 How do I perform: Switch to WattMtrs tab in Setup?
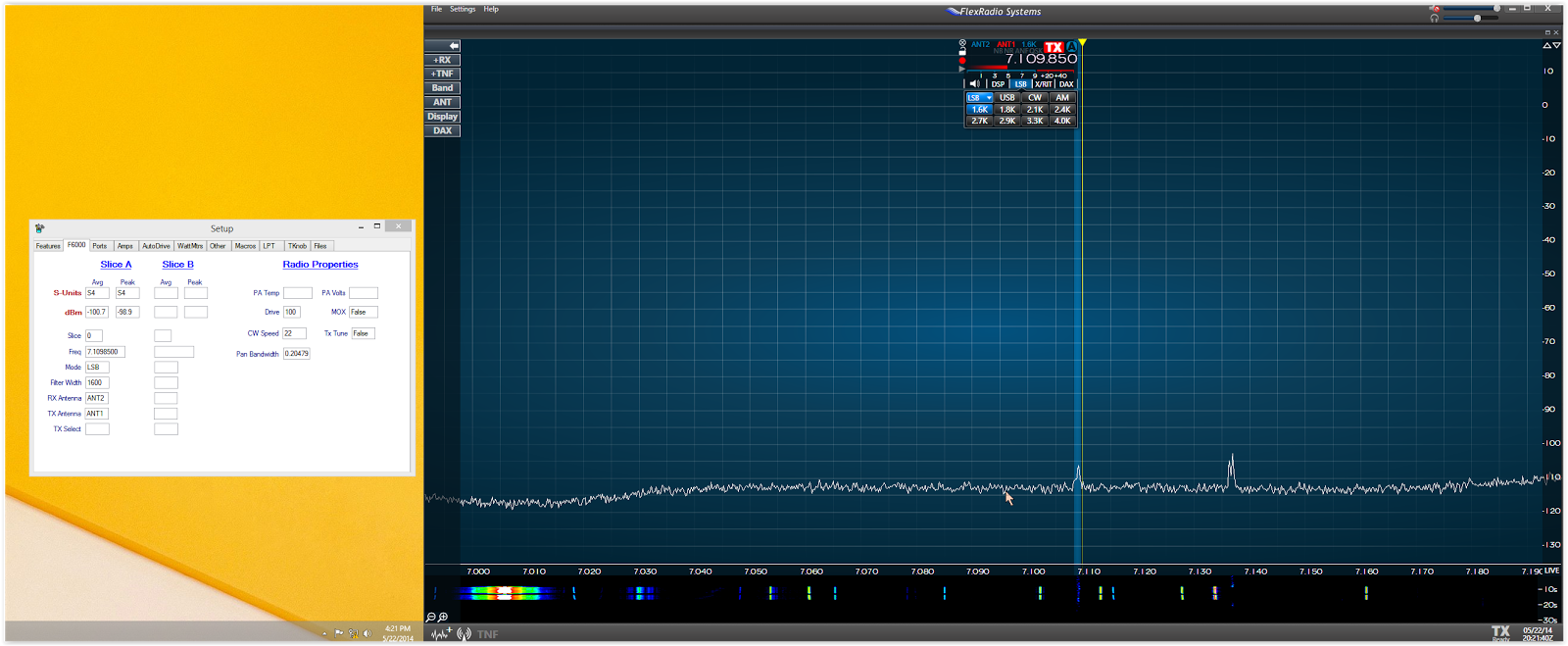(x=190, y=246)
